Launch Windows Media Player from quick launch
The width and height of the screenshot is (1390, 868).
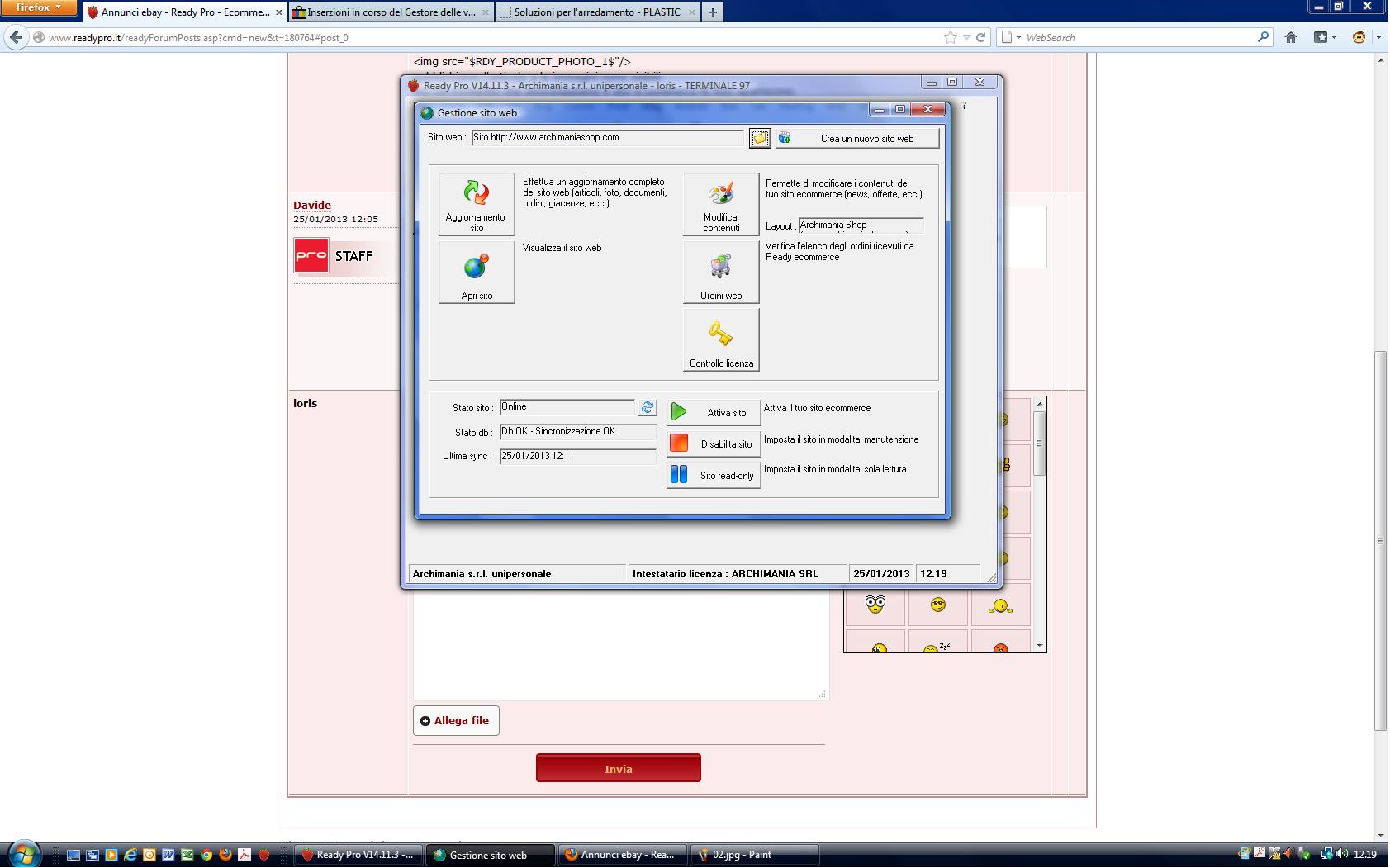(111, 855)
